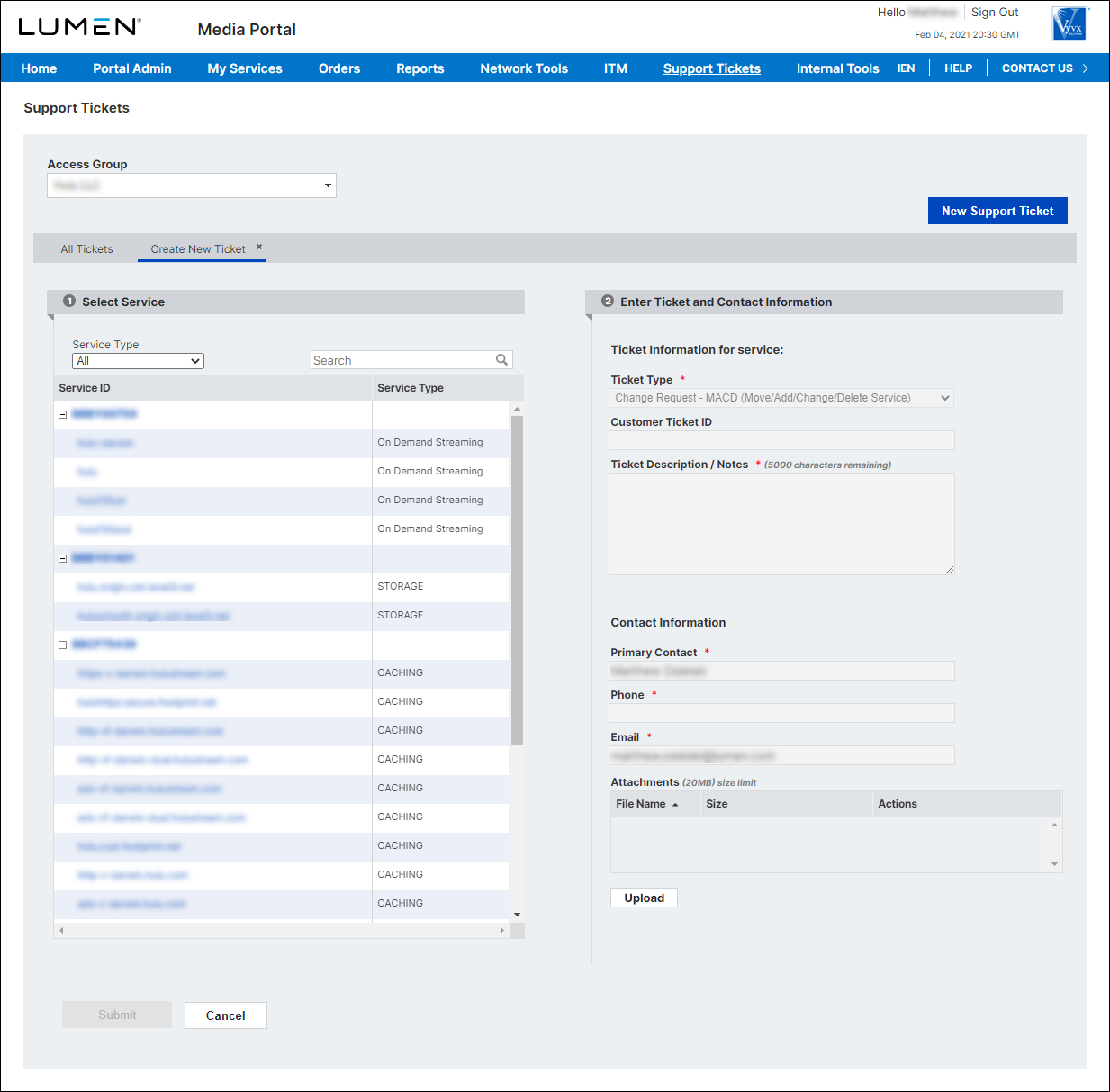
Task: Open the Internal Tools menu
Action: tap(838, 68)
